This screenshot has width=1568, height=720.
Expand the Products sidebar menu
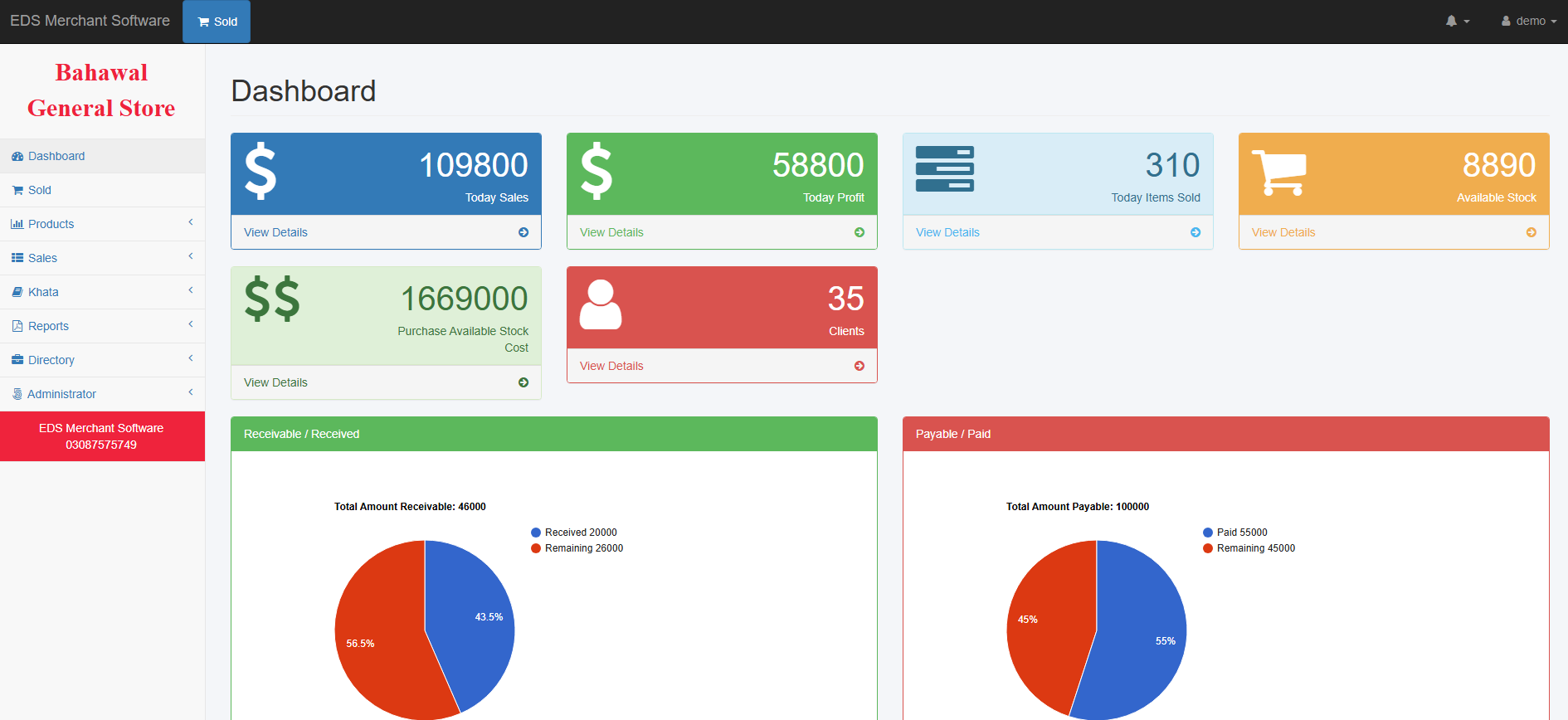click(x=102, y=224)
